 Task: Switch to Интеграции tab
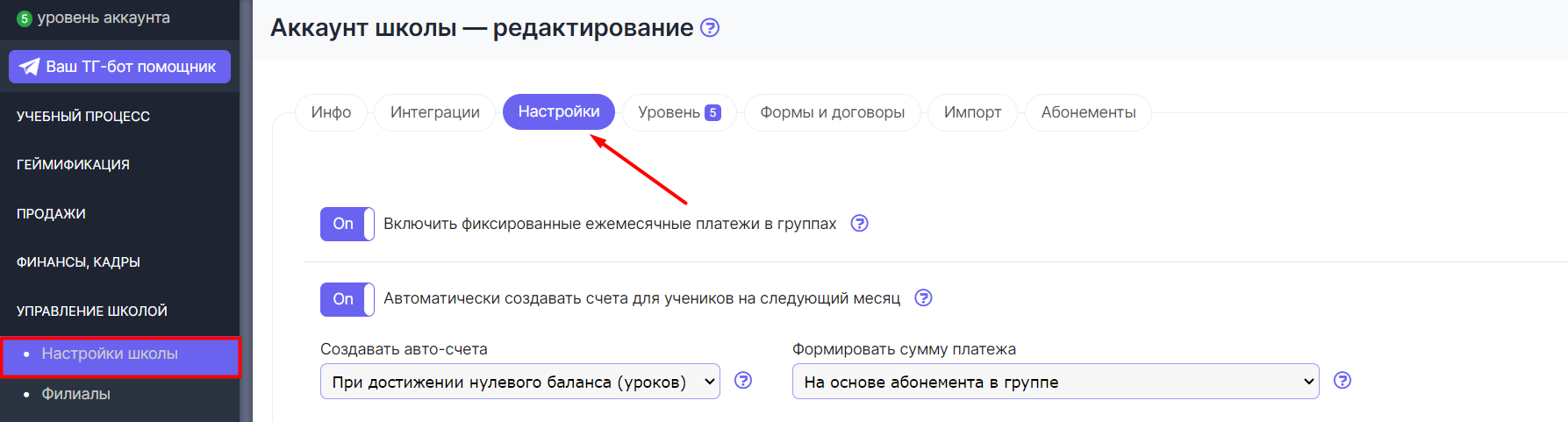435,112
